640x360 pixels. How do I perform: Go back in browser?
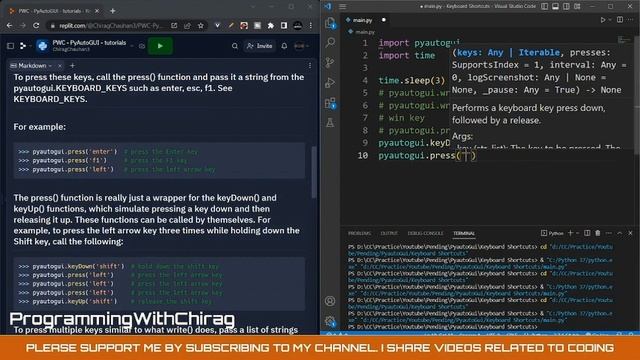pyautogui.click(x=9, y=25)
